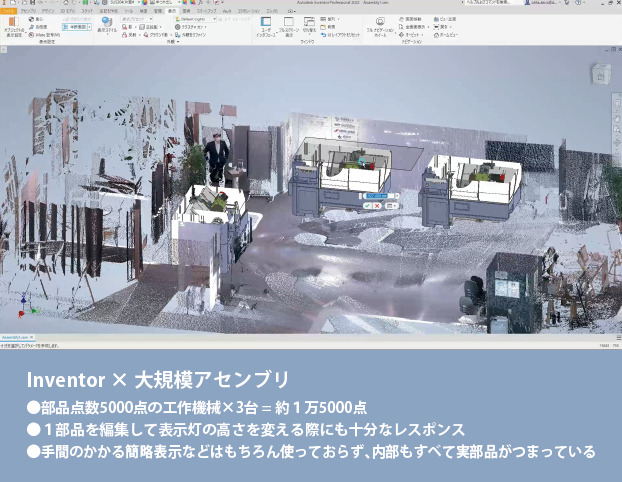Image resolution: width=622 pixels, height=482 pixels.
Task: Click arrow next to value field
Action: (397, 196)
